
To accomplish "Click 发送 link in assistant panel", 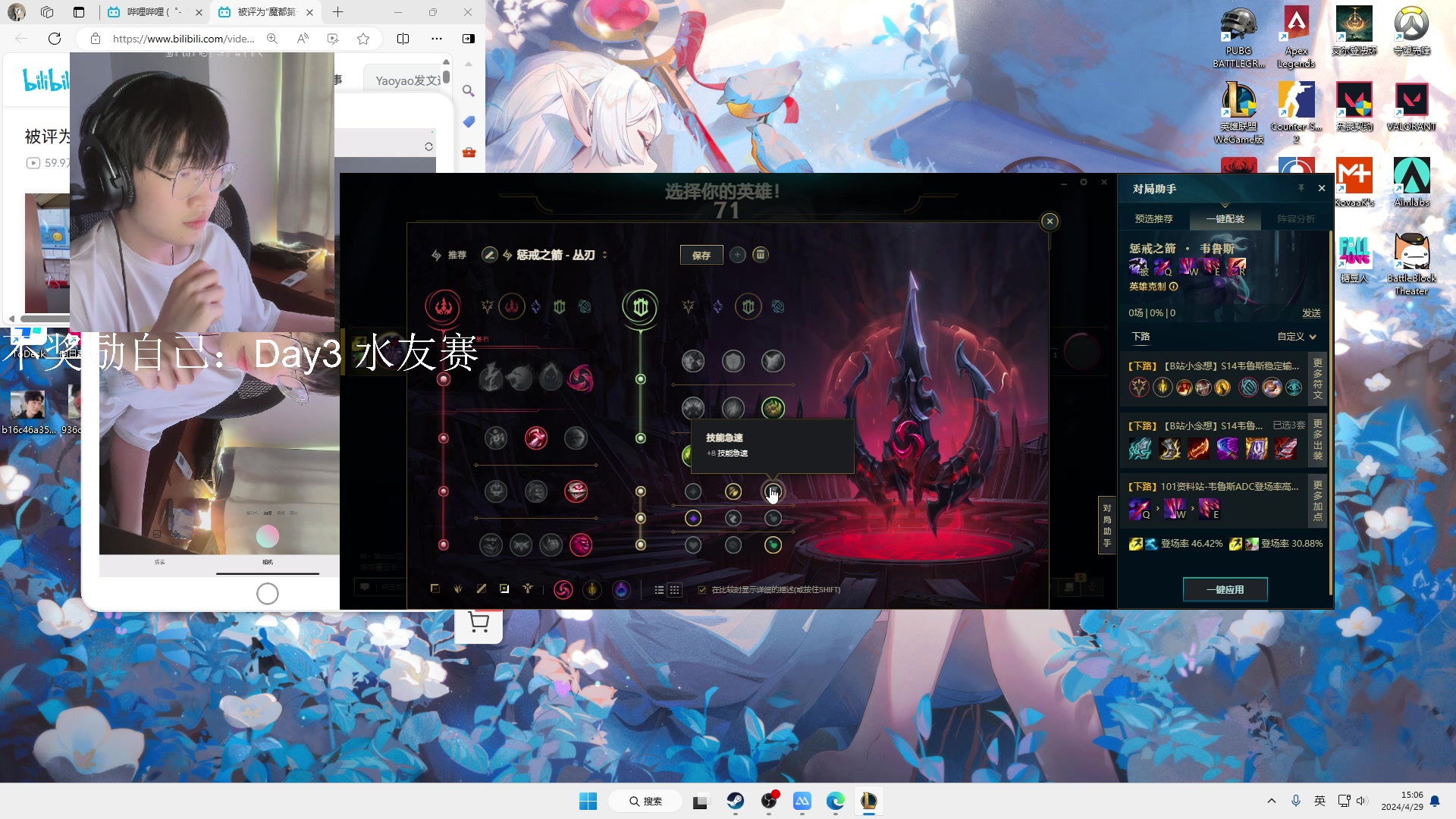I will 1311,313.
